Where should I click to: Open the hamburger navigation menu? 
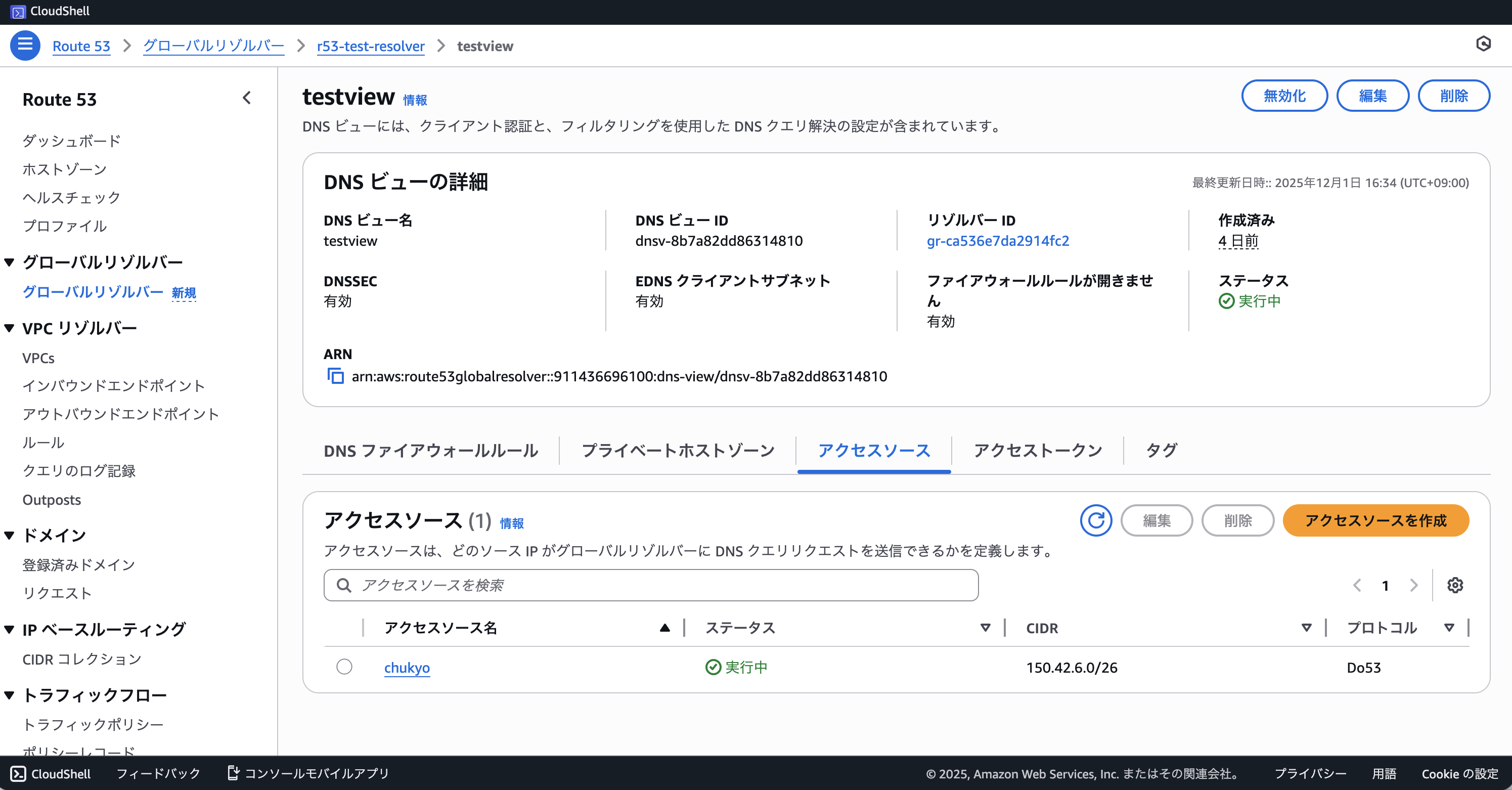pos(25,45)
